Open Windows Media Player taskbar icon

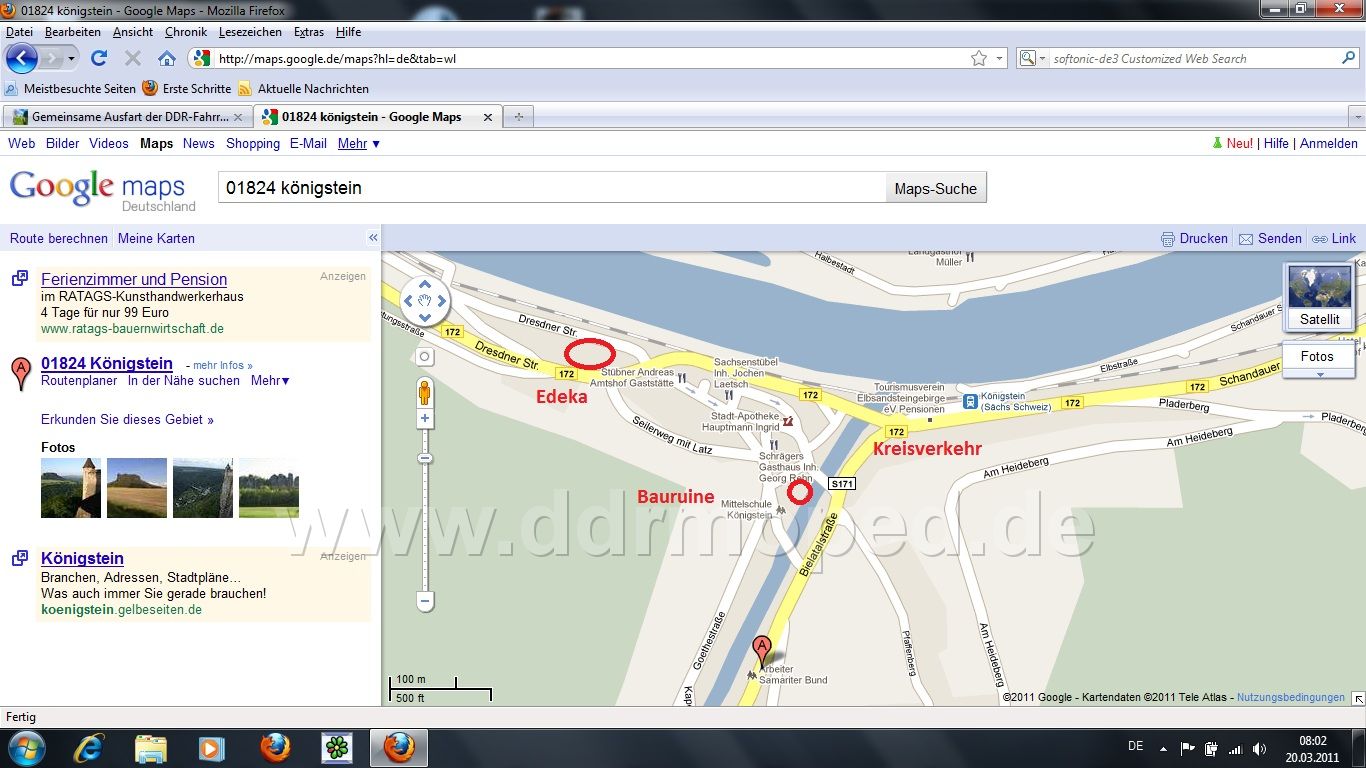212,748
